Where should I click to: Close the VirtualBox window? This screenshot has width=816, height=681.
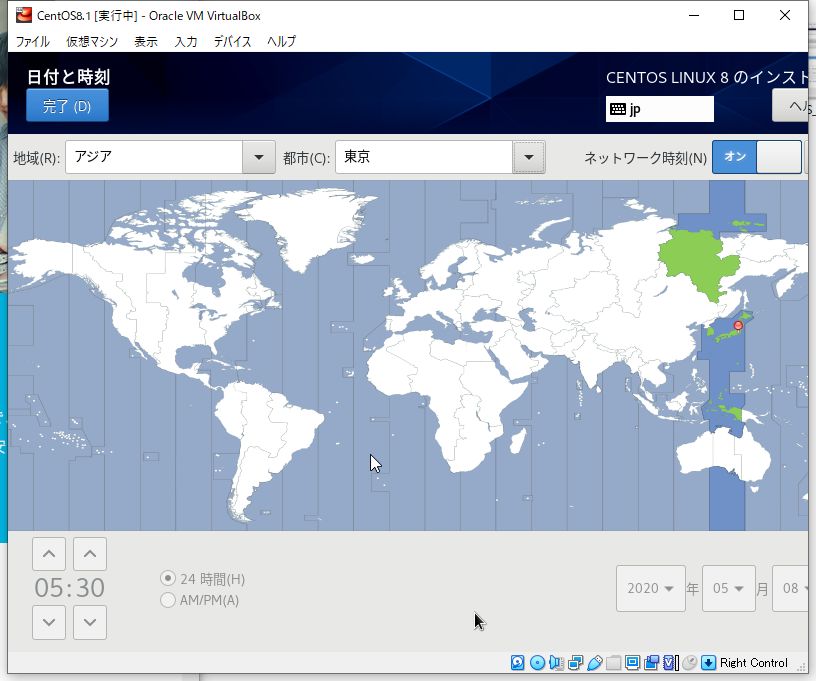[x=785, y=15]
